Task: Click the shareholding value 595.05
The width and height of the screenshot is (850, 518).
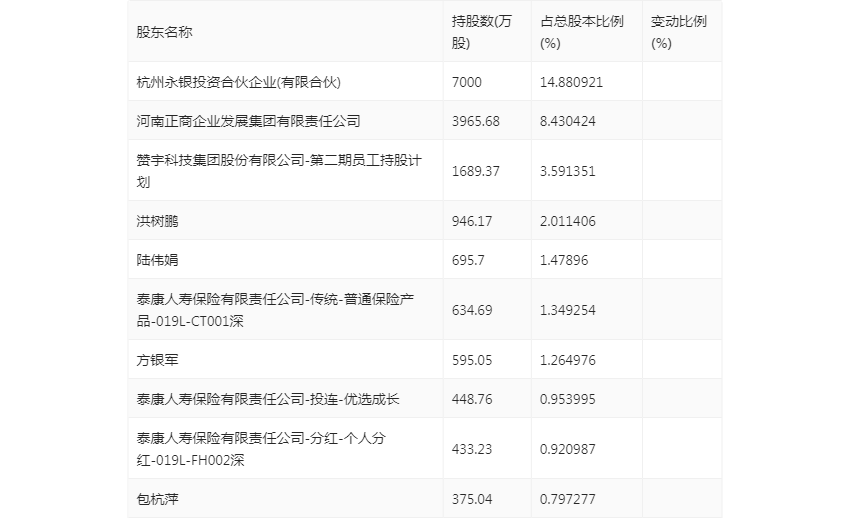Action: [472, 360]
